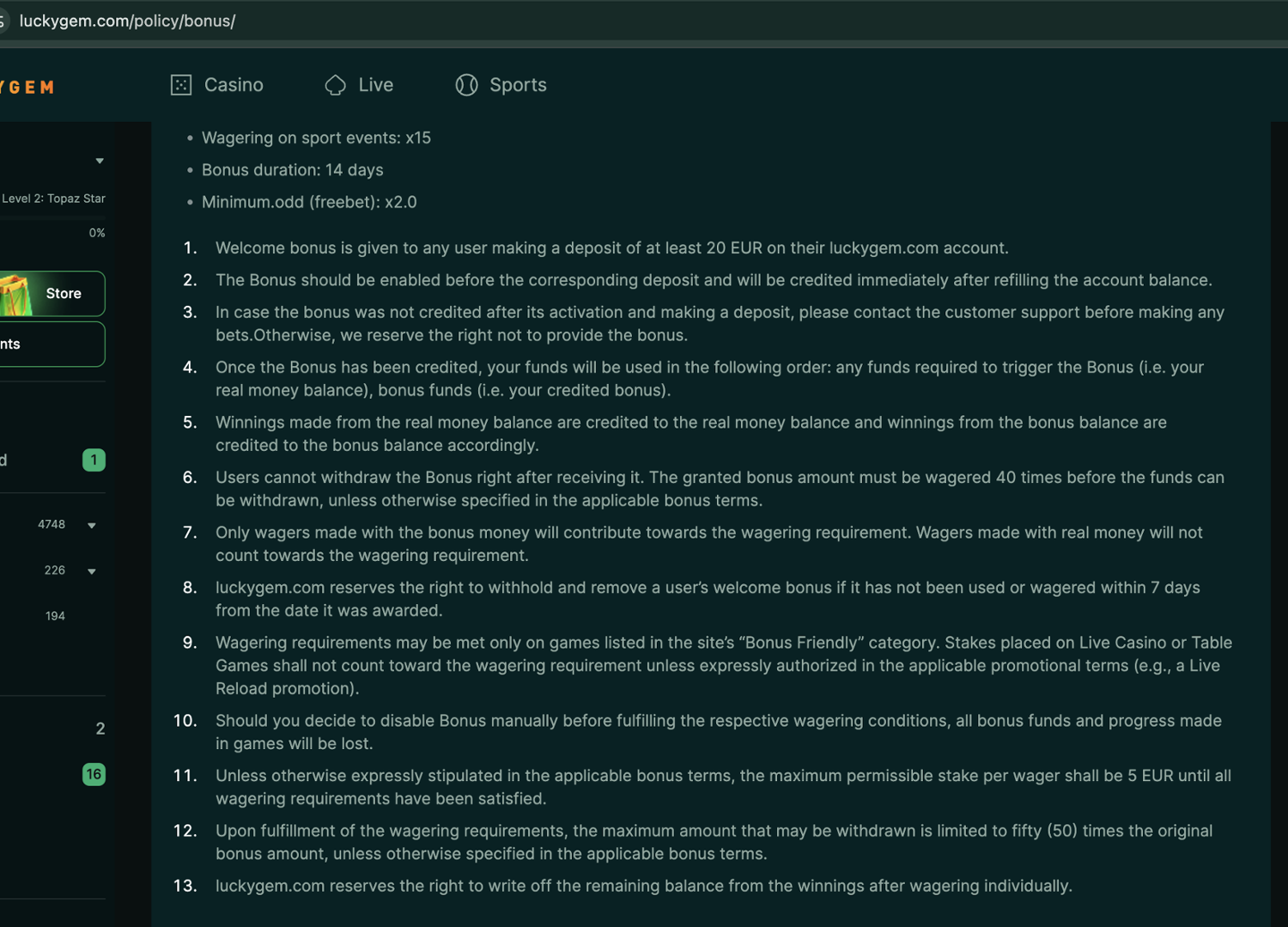Open the Store button text
Viewport: 1288px width, 927px height.
[x=64, y=294]
